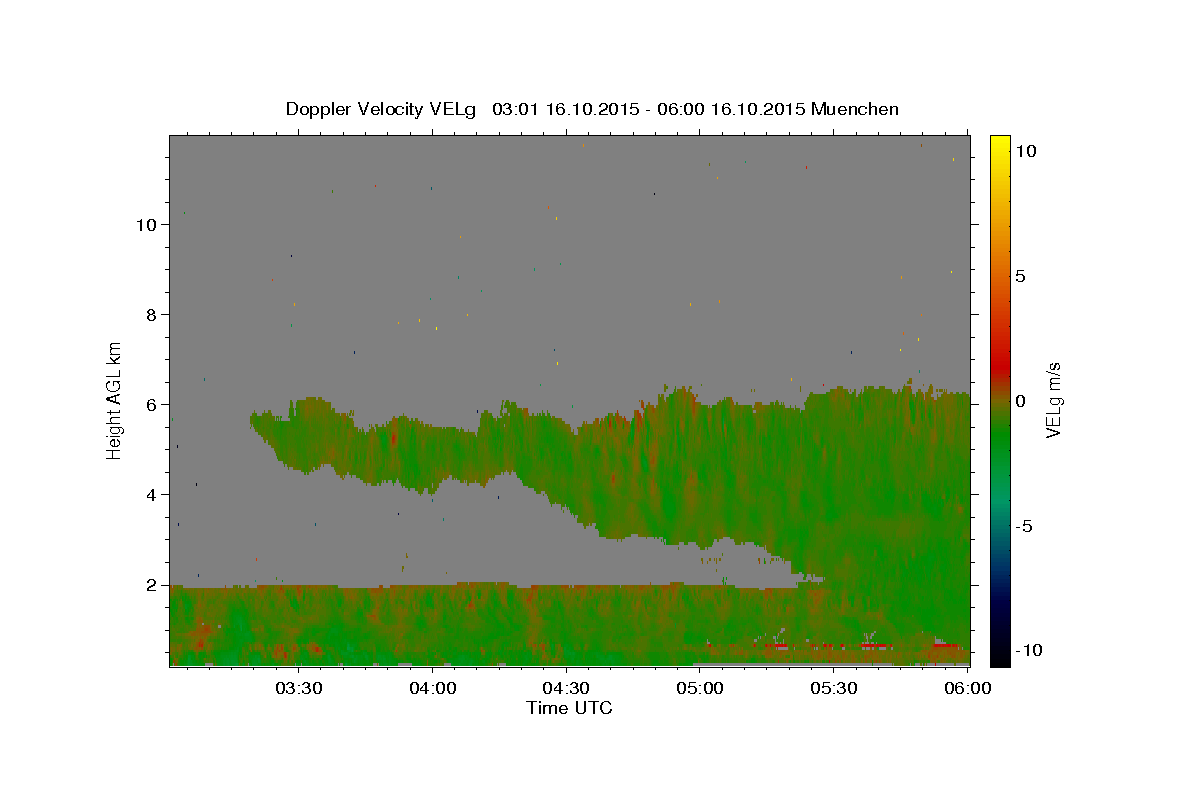
Task: Click the height tick label '2'
Action: click(153, 584)
